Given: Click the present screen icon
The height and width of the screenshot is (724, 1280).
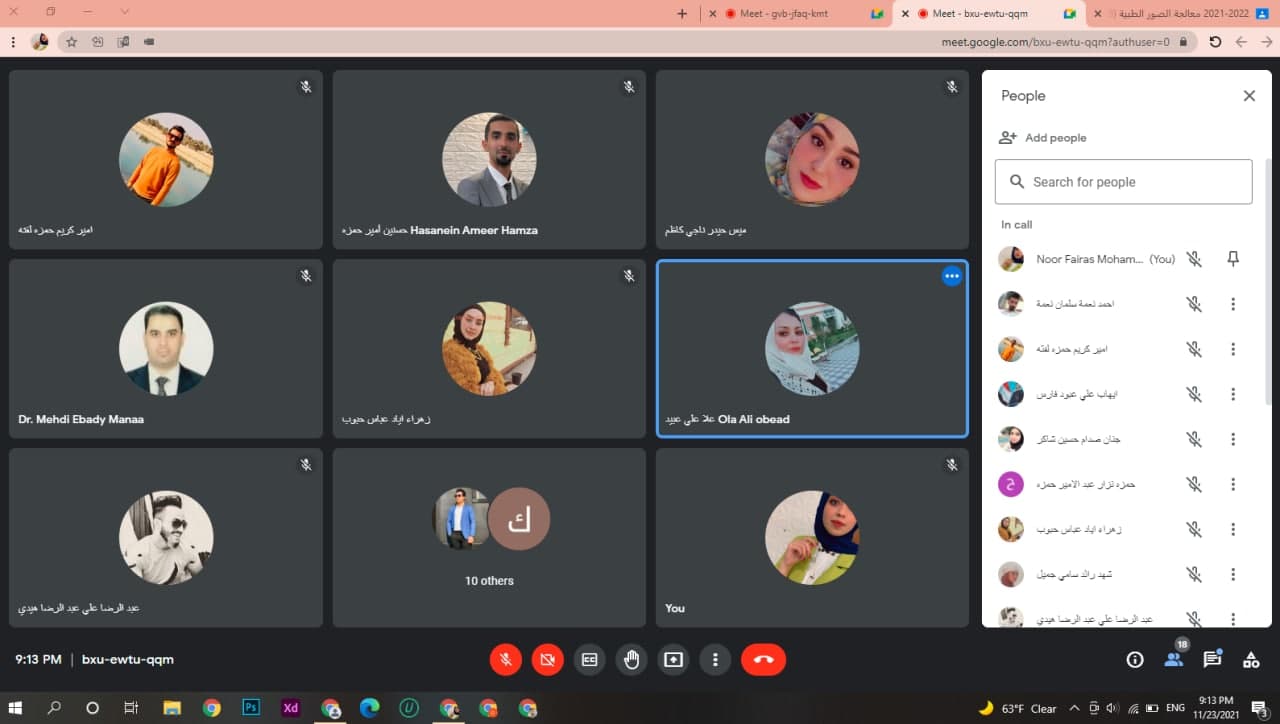Looking at the screenshot, I should 673,660.
